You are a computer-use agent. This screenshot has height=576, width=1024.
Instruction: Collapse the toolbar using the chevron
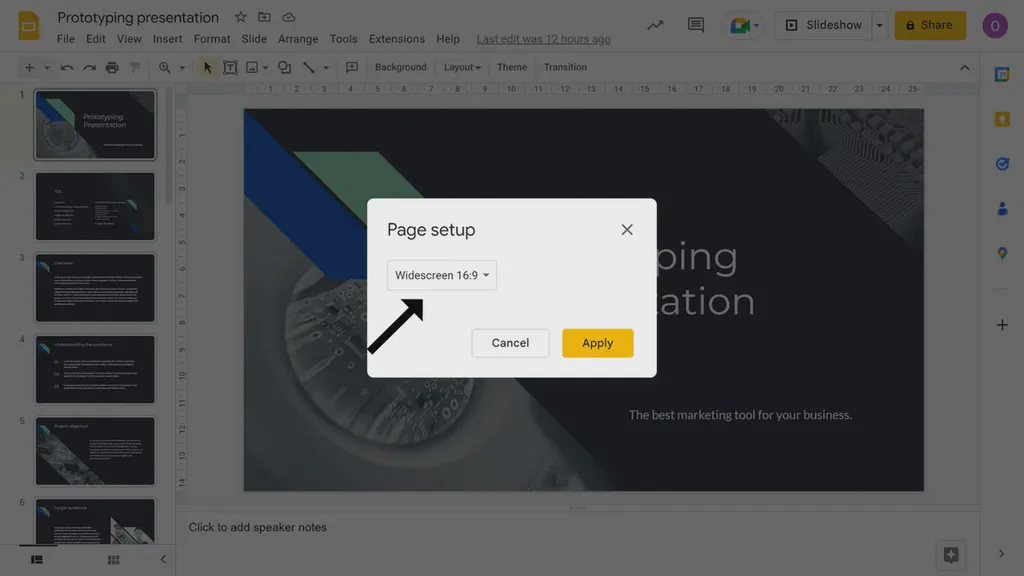tap(963, 67)
